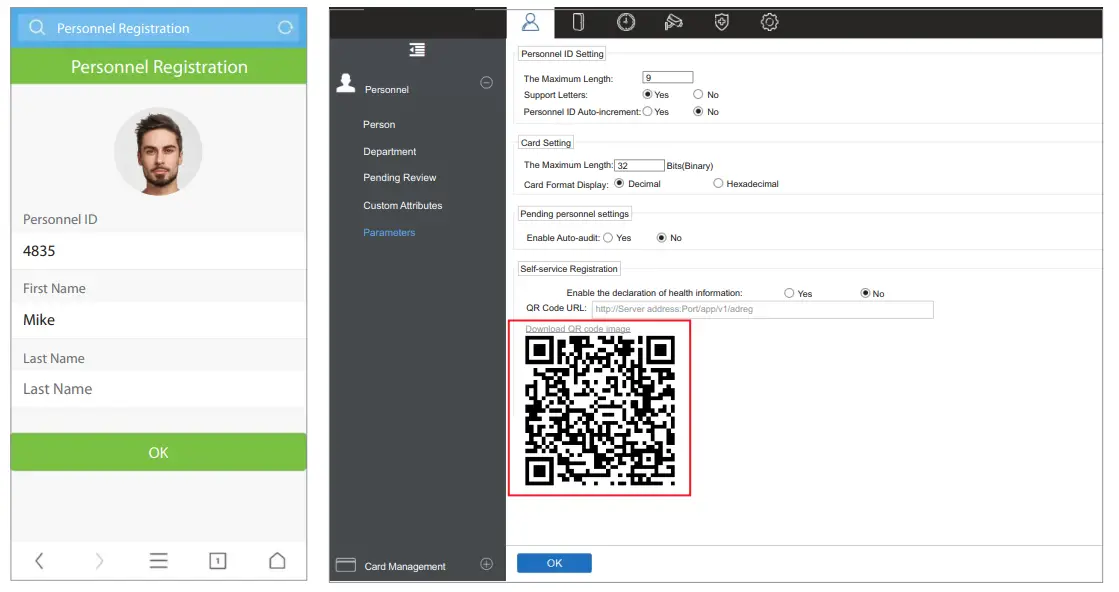Click the QR code image
The height and width of the screenshot is (592, 1119).
599,411
